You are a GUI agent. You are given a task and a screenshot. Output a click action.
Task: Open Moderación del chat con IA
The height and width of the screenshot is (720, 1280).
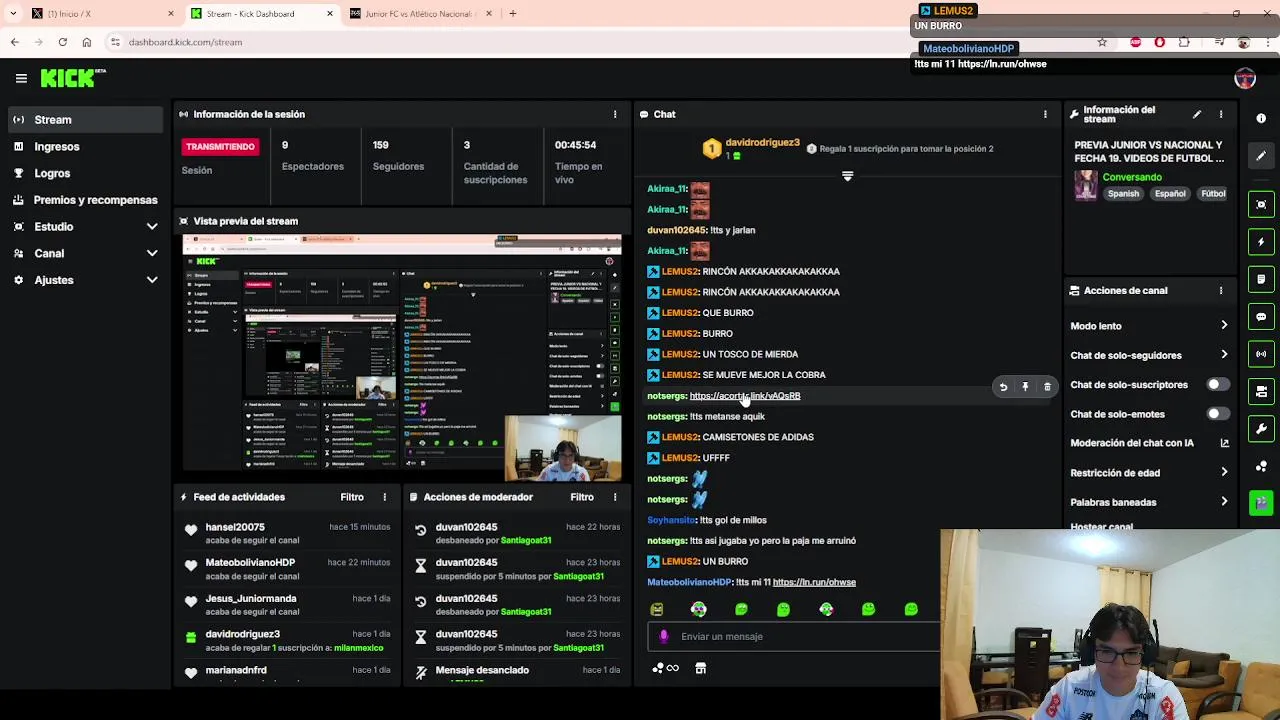tap(1150, 443)
